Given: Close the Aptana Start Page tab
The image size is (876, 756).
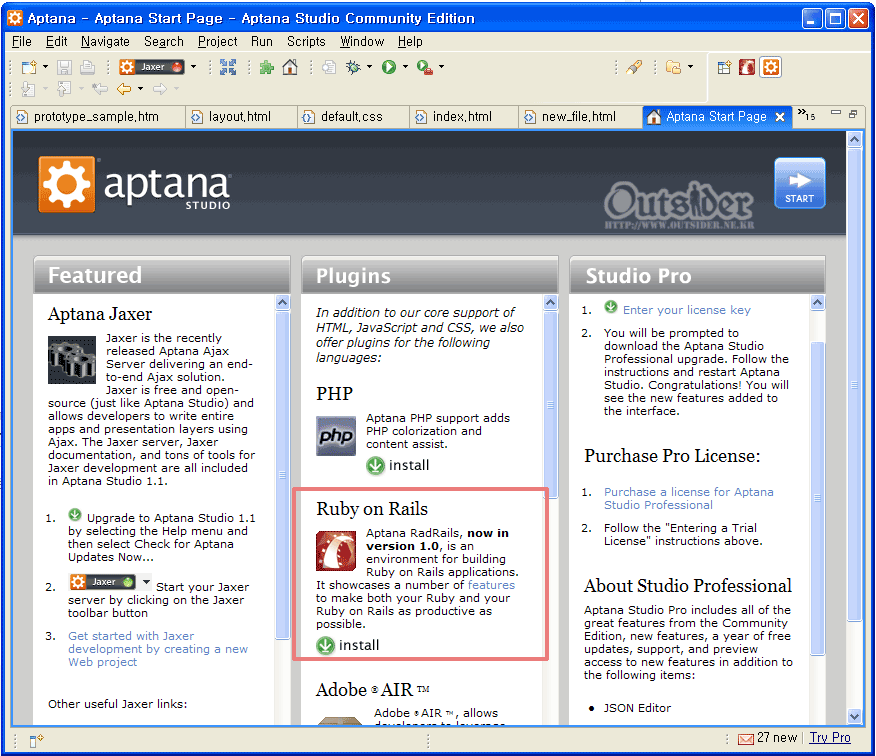Looking at the screenshot, I should pyautogui.click(x=780, y=117).
